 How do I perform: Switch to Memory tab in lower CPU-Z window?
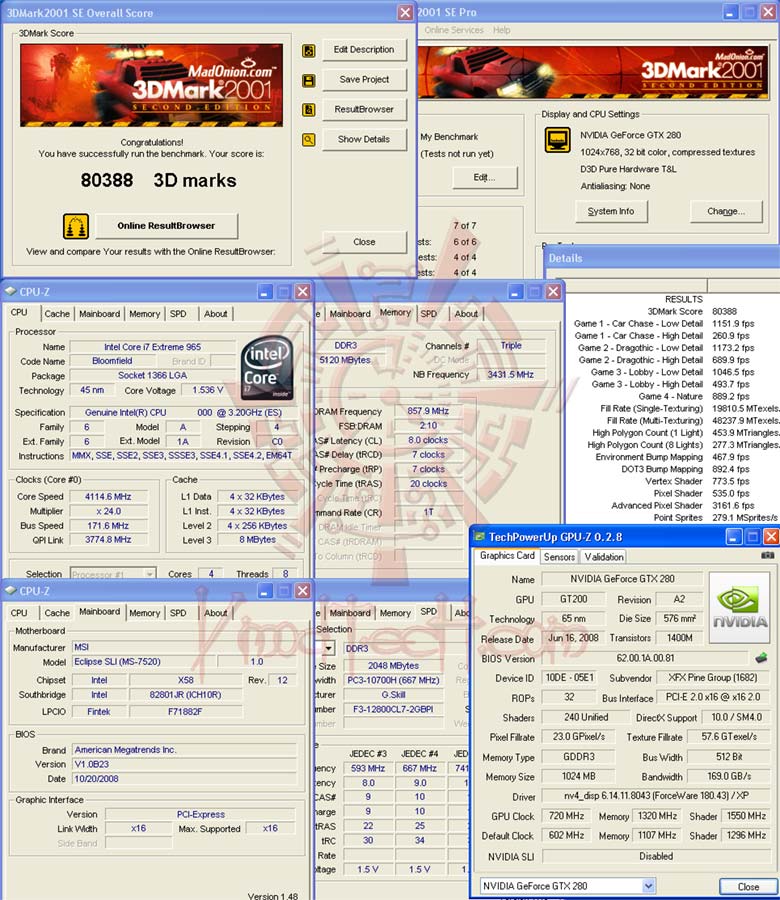(x=145, y=613)
